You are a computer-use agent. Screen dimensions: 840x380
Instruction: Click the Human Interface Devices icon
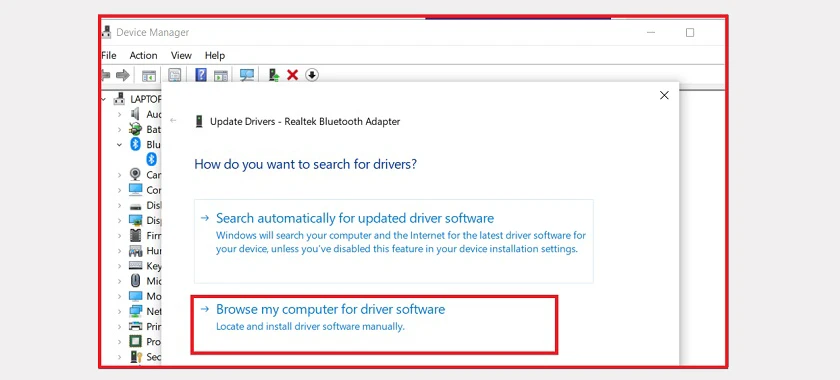(136, 250)
